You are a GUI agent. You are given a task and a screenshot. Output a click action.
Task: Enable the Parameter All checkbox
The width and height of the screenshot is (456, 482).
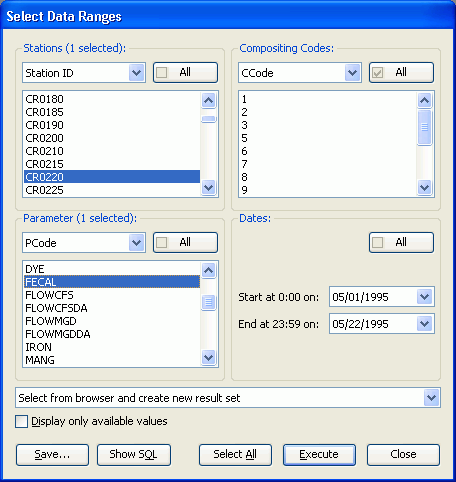[x=162, y=242]
